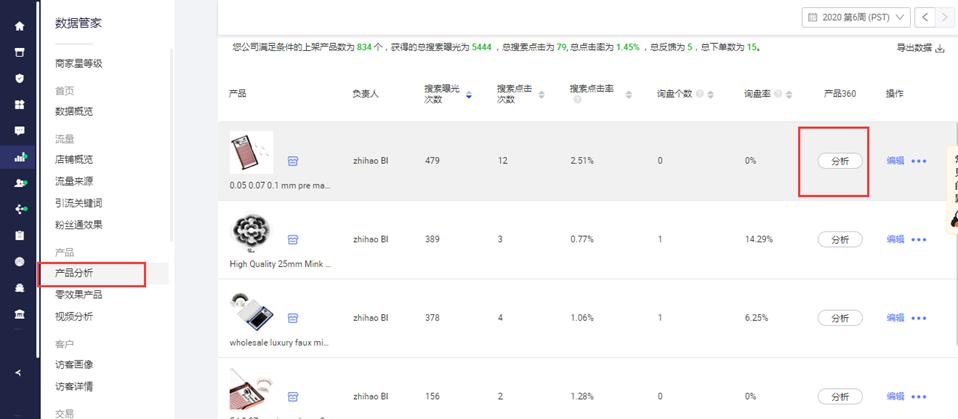Open 视频分析 menu item
Screen dimensions: 958x419
pos(74,316)
